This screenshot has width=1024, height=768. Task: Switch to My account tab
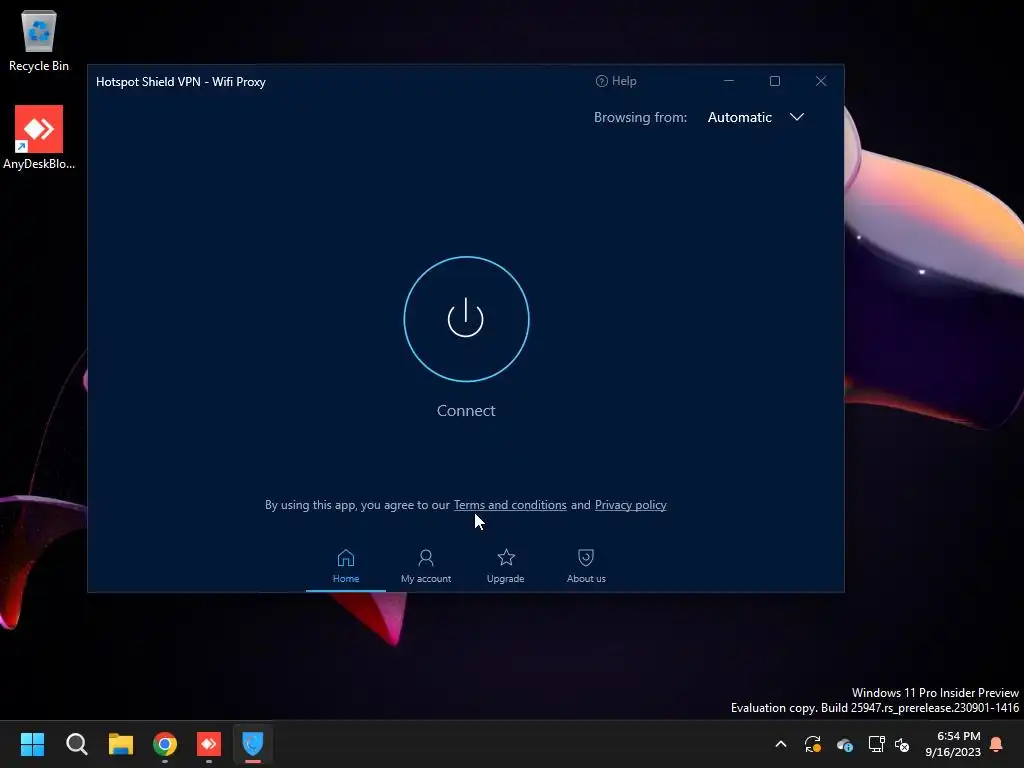click(x=426, y=566)
